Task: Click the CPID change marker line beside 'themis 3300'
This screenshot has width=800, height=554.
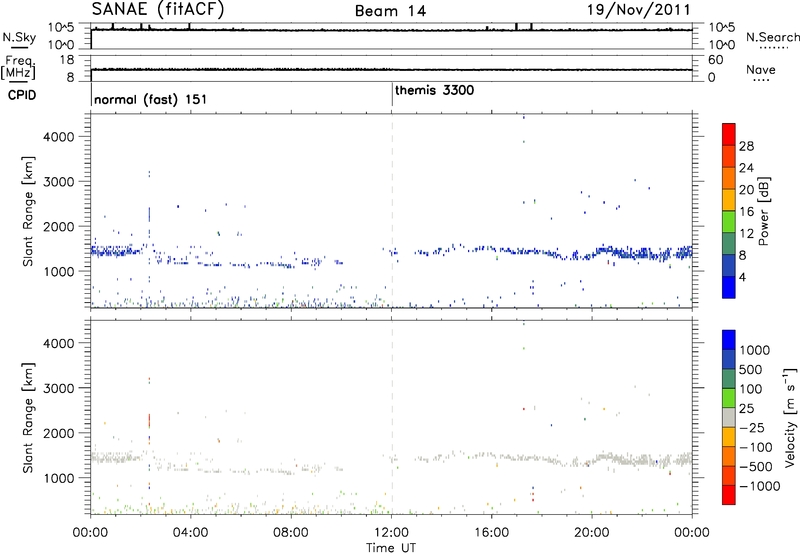Action: pyautogui.click(x=392, y=94)
